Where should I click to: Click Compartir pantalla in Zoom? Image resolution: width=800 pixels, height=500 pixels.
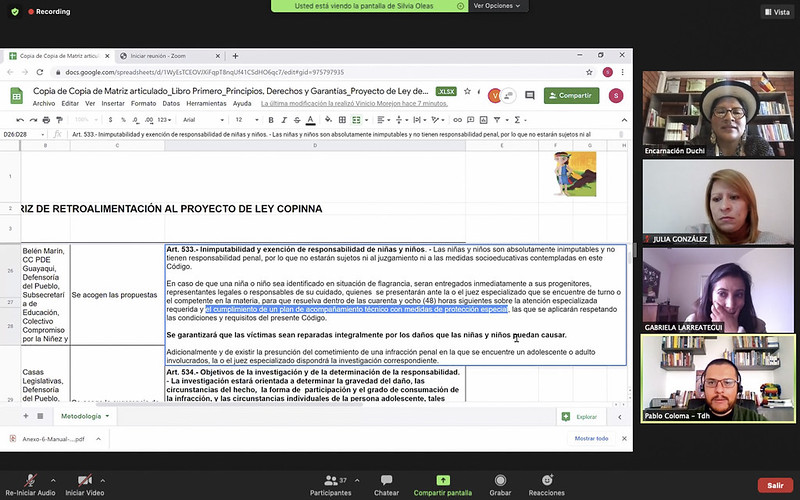click(442, 486)
